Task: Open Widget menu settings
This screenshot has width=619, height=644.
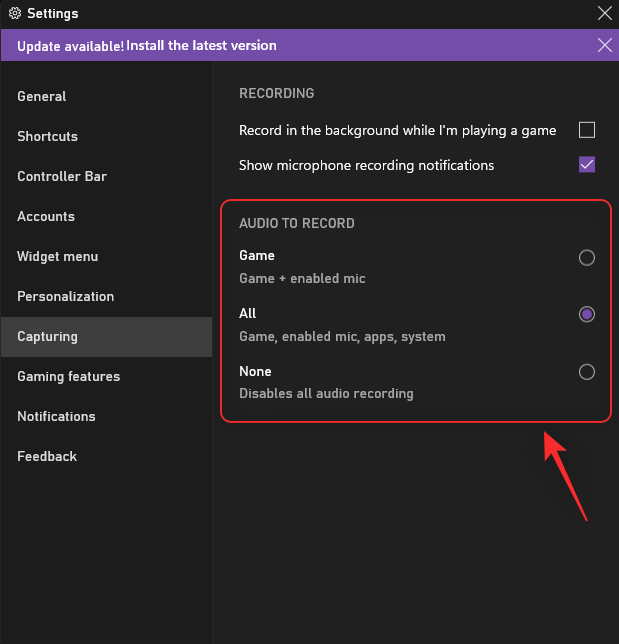Action: (59, 257)
